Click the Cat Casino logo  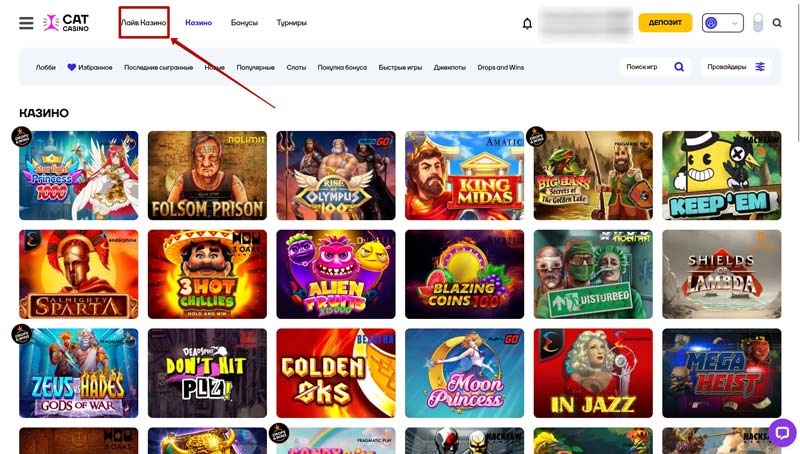coord(66,22)
